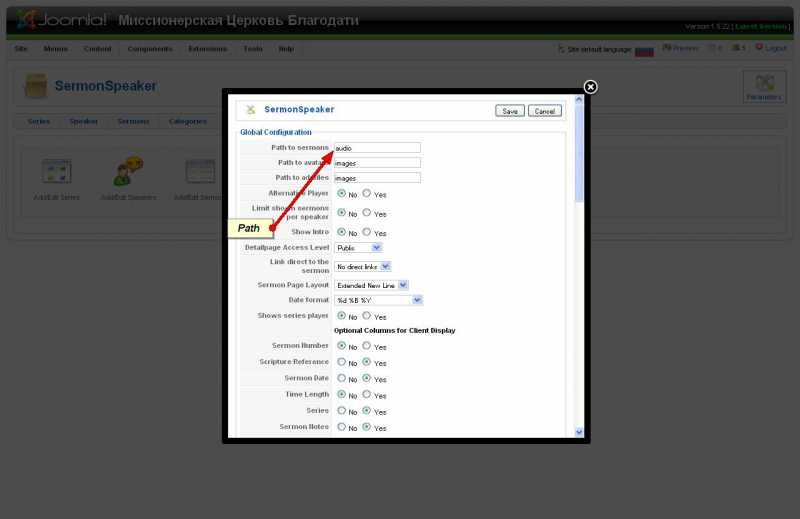The width and height of the screenshot is (800, 519).
Task: Click the scrollbar down arrow in dialog
Action: (579, 432)
